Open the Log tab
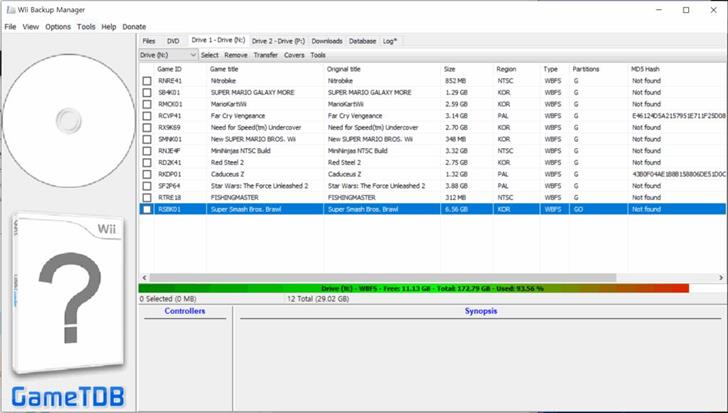Image resolution: width=728 pixels, height=413 pixels. [390, 41]
